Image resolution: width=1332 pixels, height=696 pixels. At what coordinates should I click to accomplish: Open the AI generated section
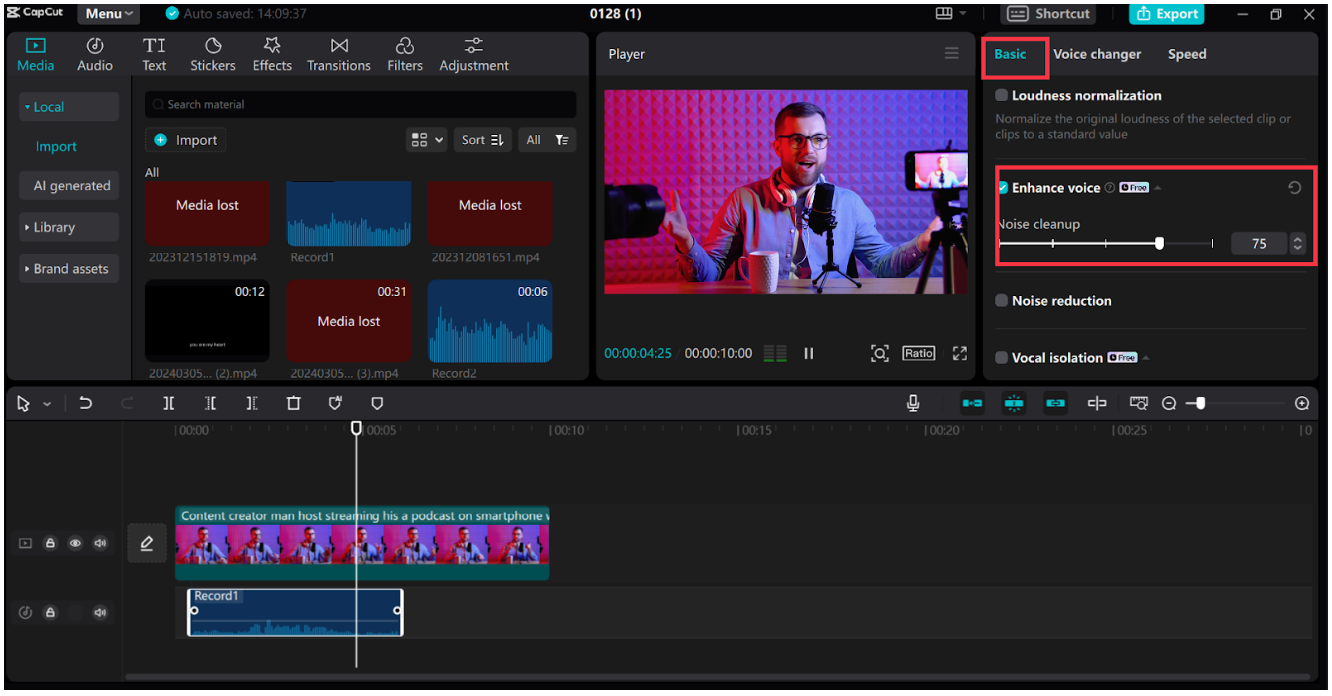pyautogui.click(x=69, y=185)
